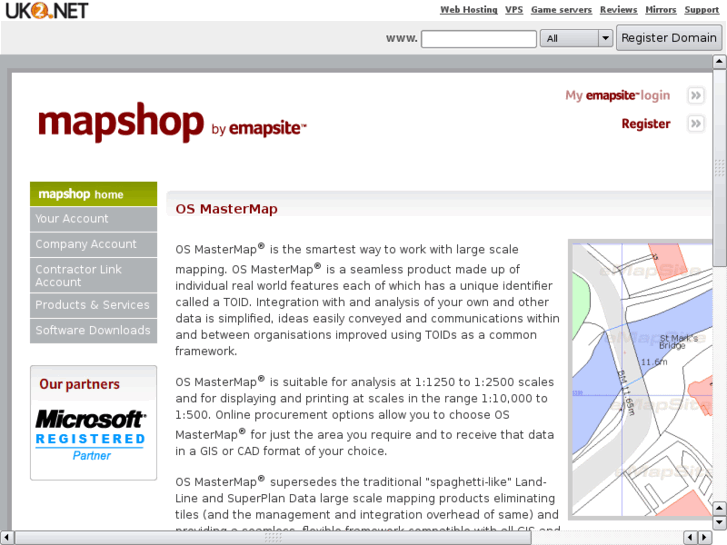Click the OS MasterMap sample map image
727x545 pixels.
click(x=640, y=379)
